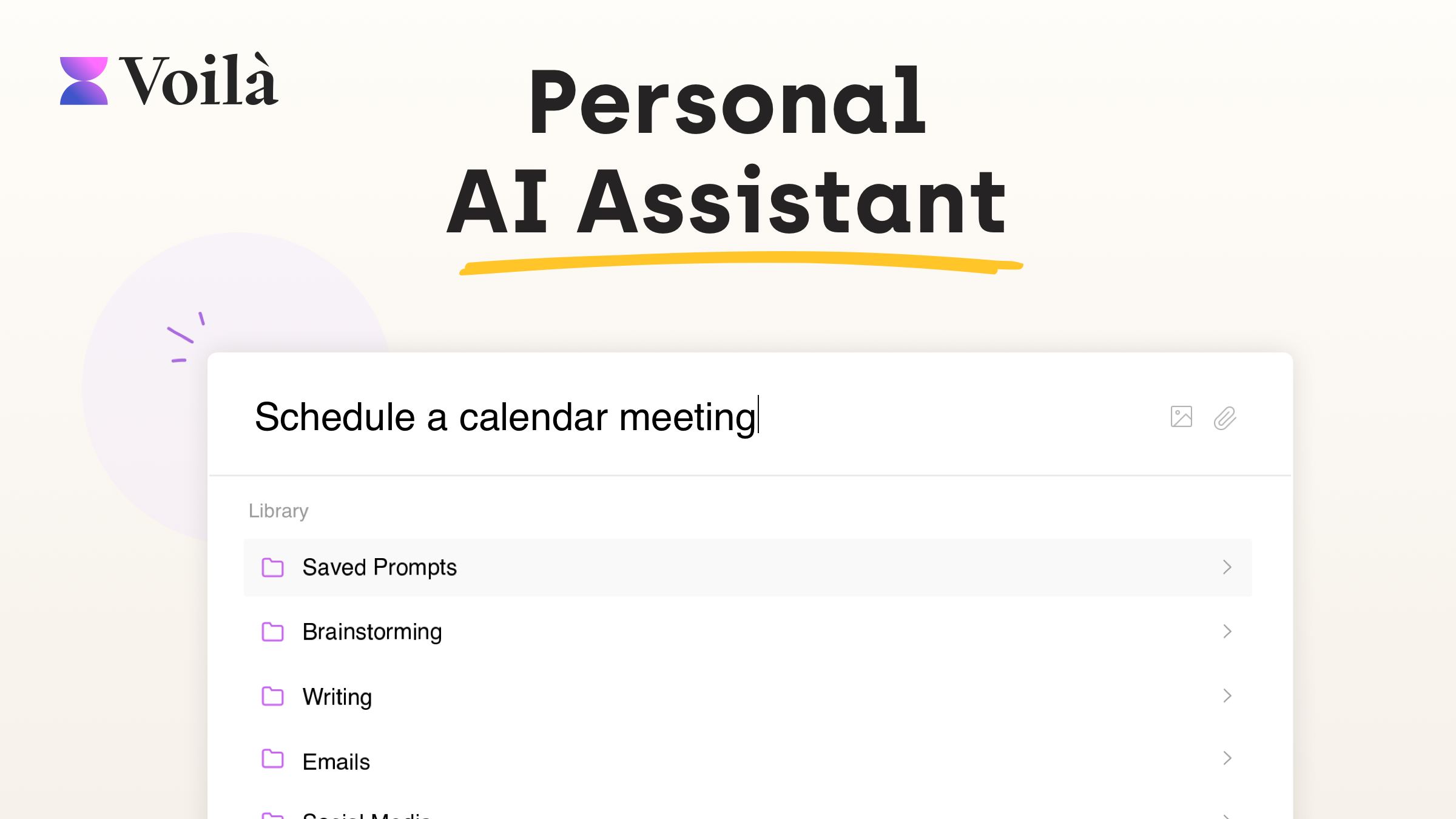Toggle visibility of Saved Prompts

pyautogui.click(x=1227, y=567)
